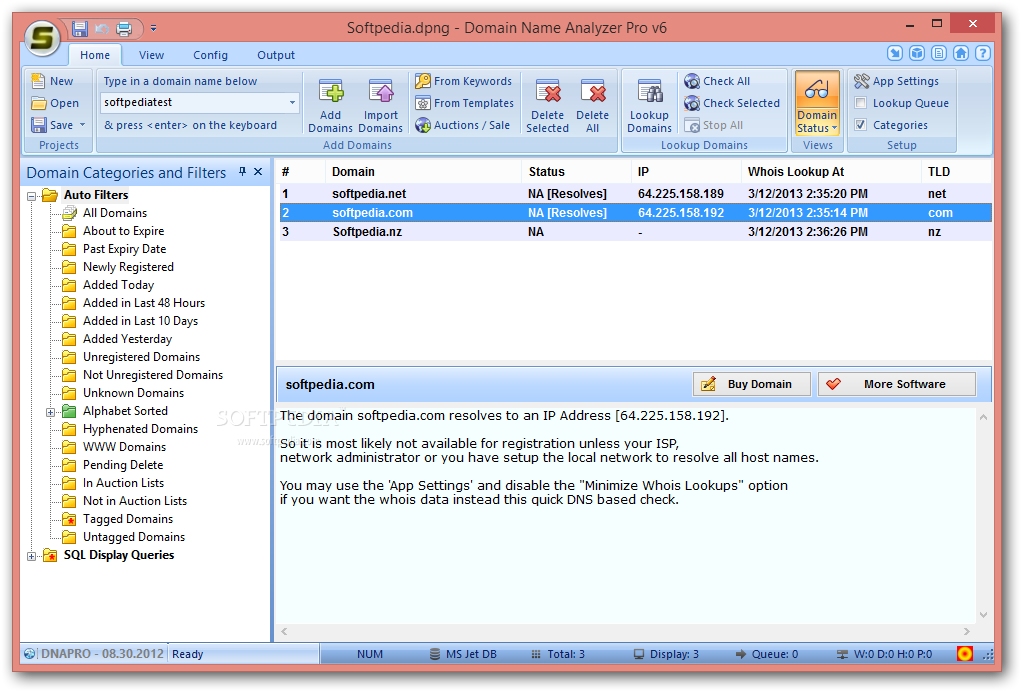Click the round application logo button

[42, 37]
